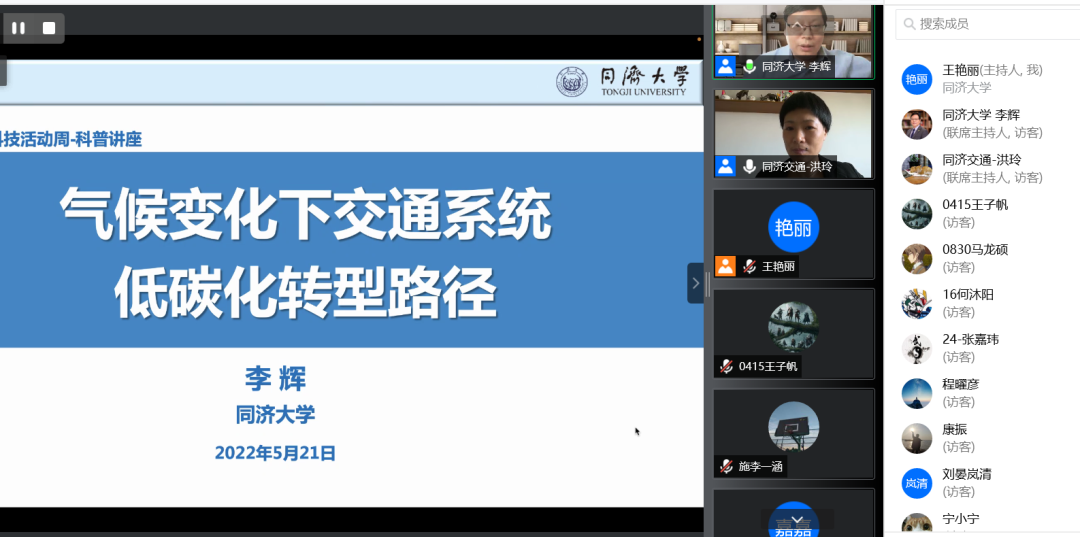
Task: Select 王艳丽 (主持人) in the member list
Action: [992, 78]
